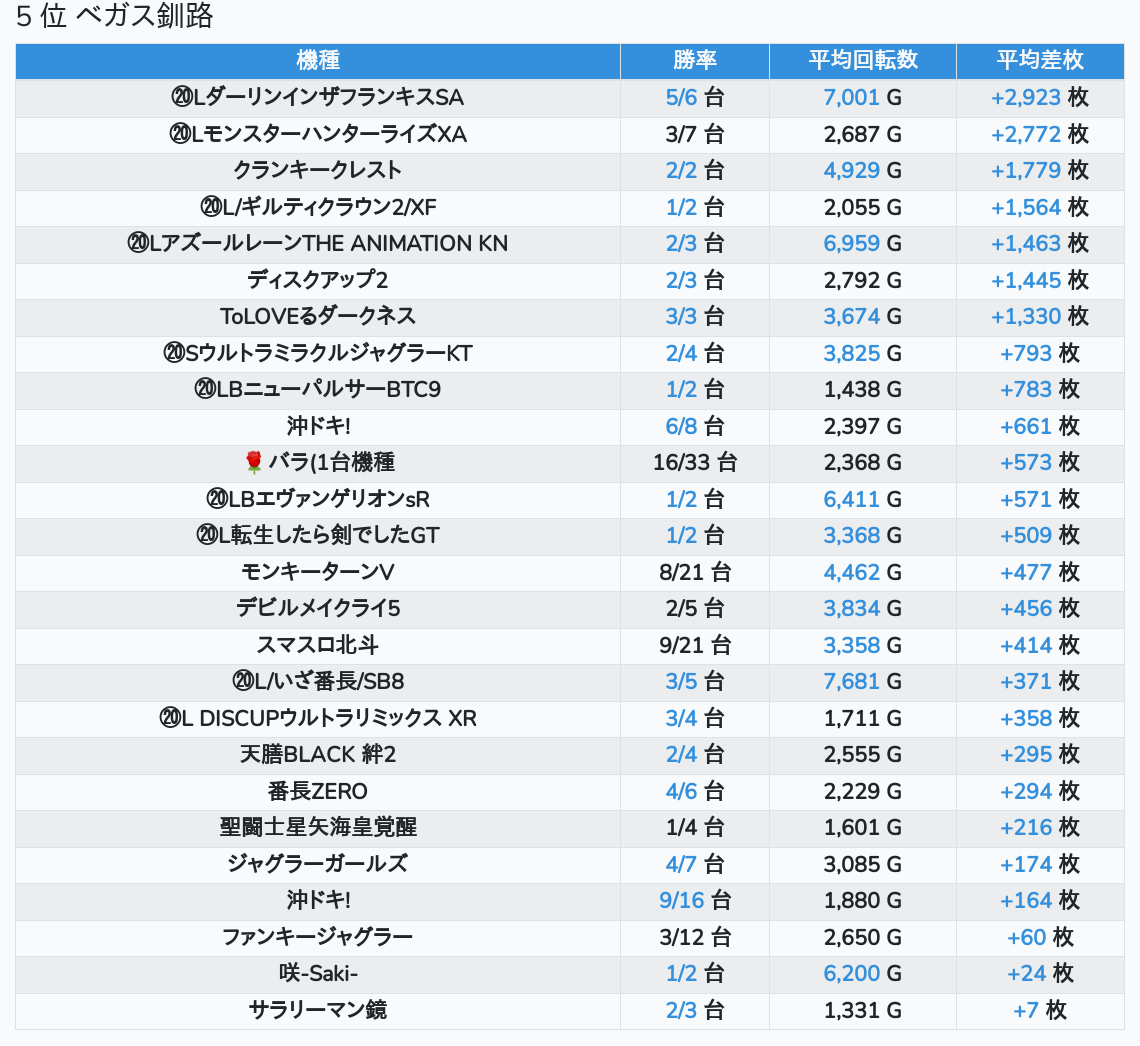Screen dimensions: 1140x1046
Task: Select the spin count "2,792 G"
Action: [x=863, y=280]
